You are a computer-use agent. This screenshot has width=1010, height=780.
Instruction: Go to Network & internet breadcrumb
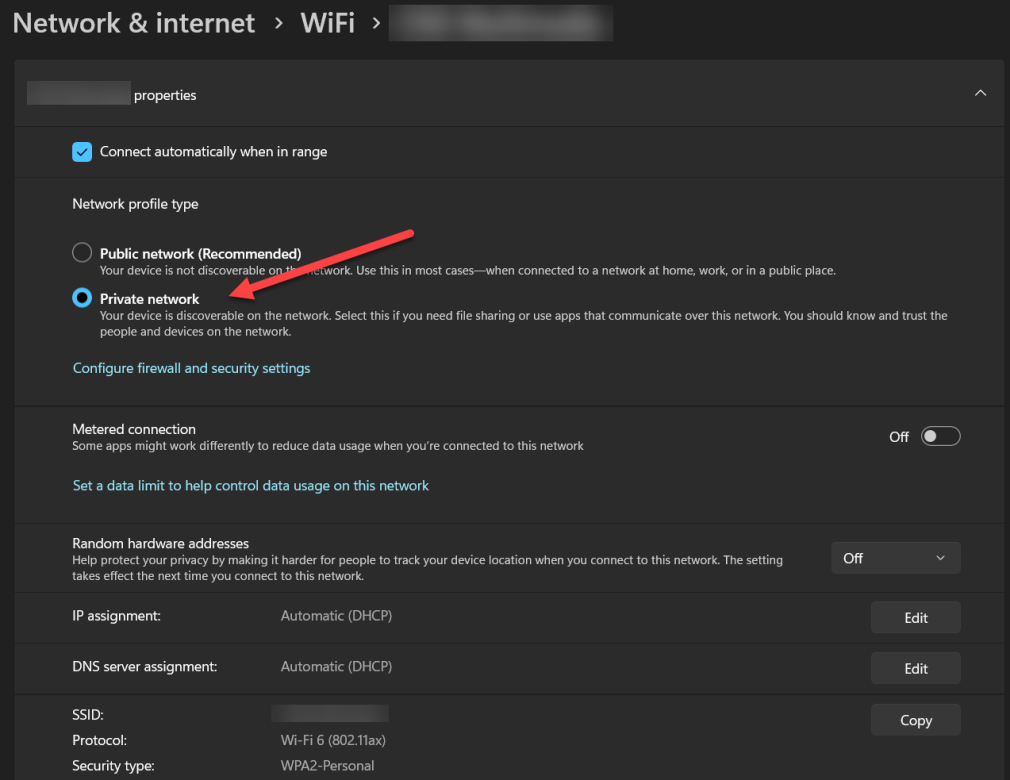coord(134,23)
